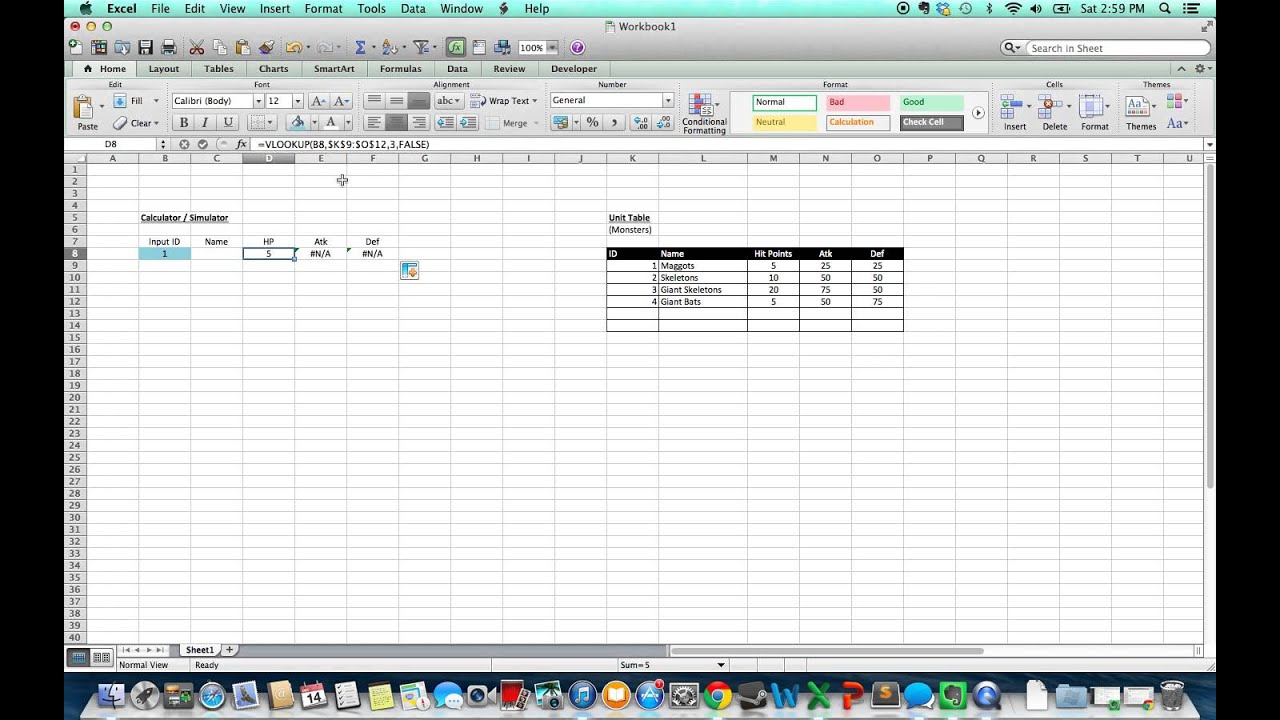Toggle center text horizontally
Screen dimensions: 1280x720
click(396, 122)
